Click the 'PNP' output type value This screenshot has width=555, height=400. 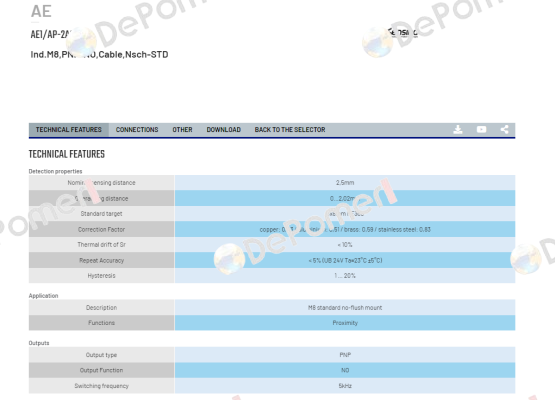click(345, 355)
